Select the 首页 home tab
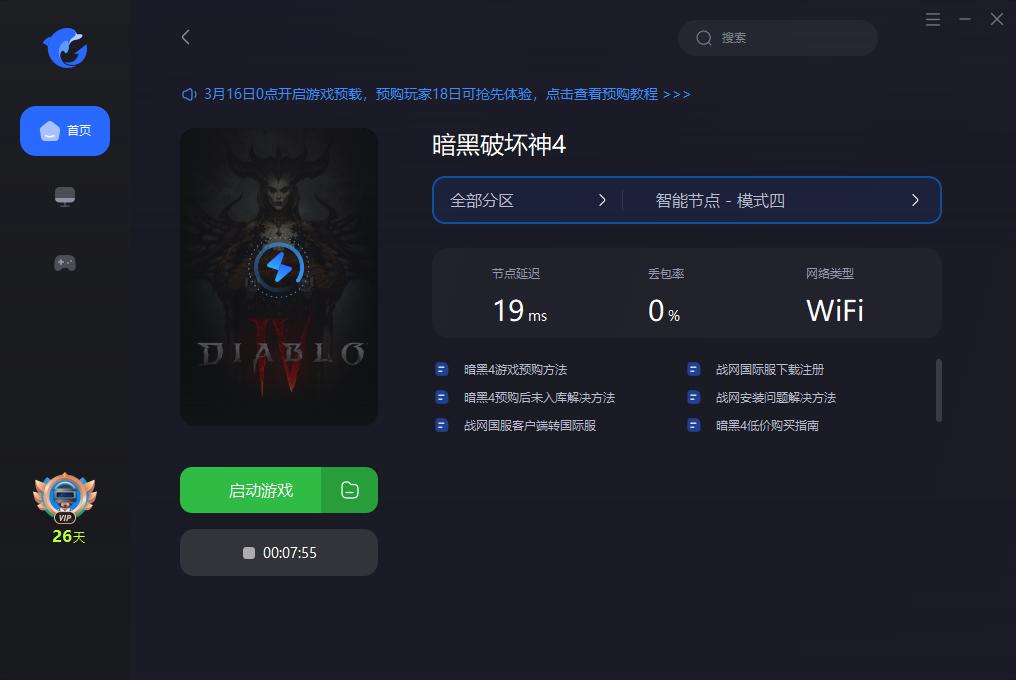The image size is (1016, 680). 65,131
